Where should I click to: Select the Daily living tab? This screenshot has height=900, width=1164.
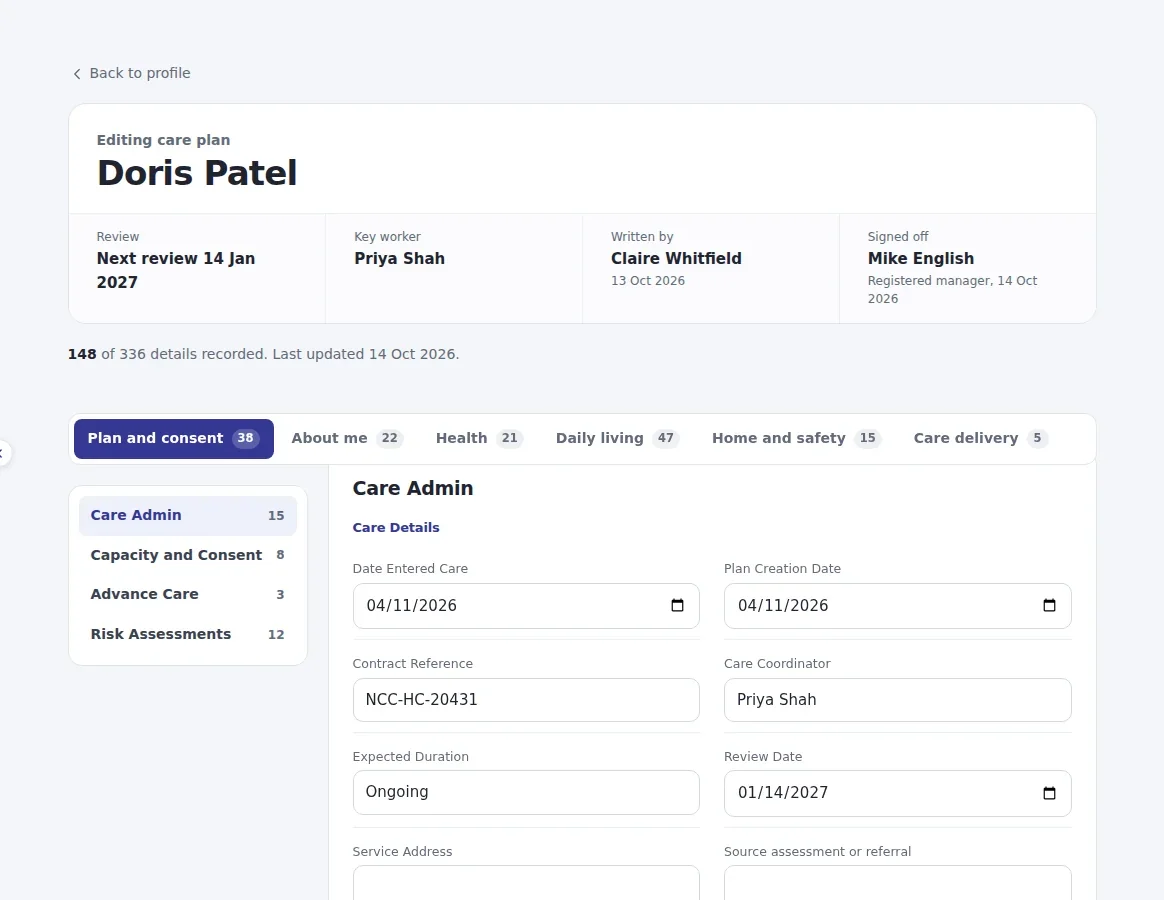[x=617, y=438]
